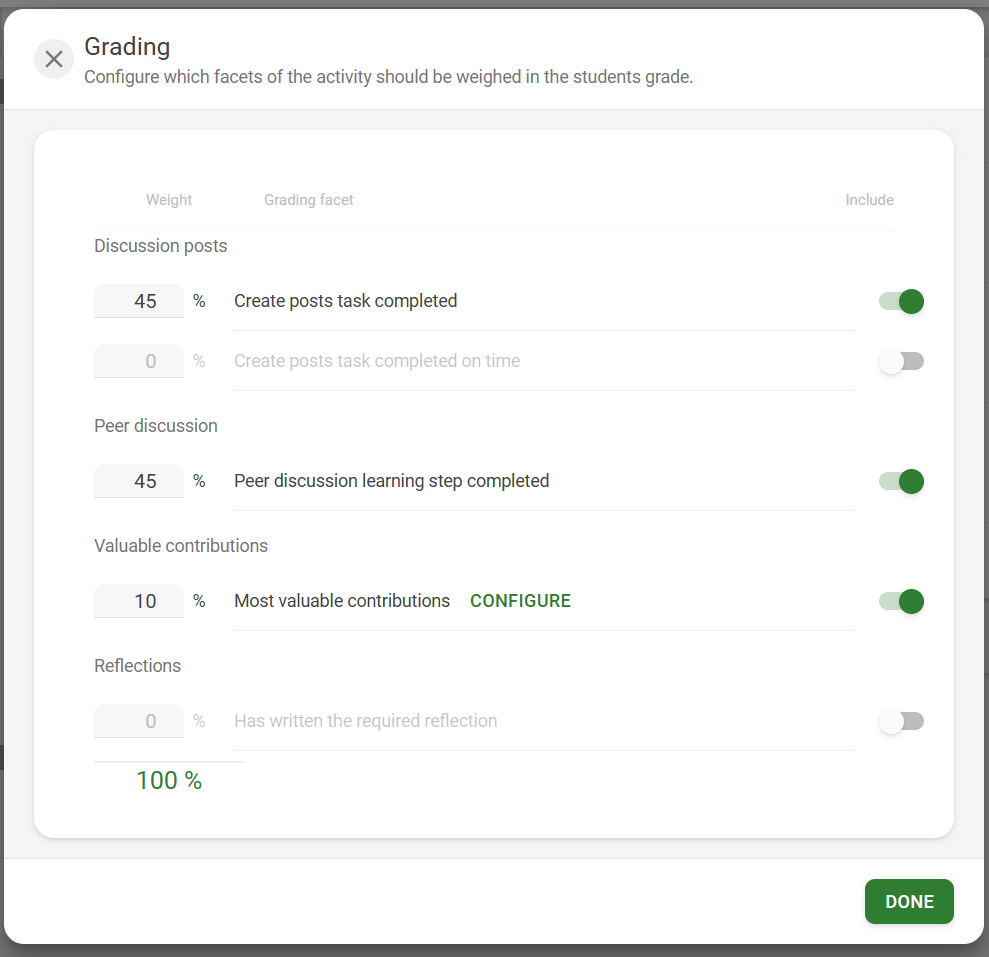Close the Grading dialog with X icon
989x957 pixels.
click(x=54, y=60)
